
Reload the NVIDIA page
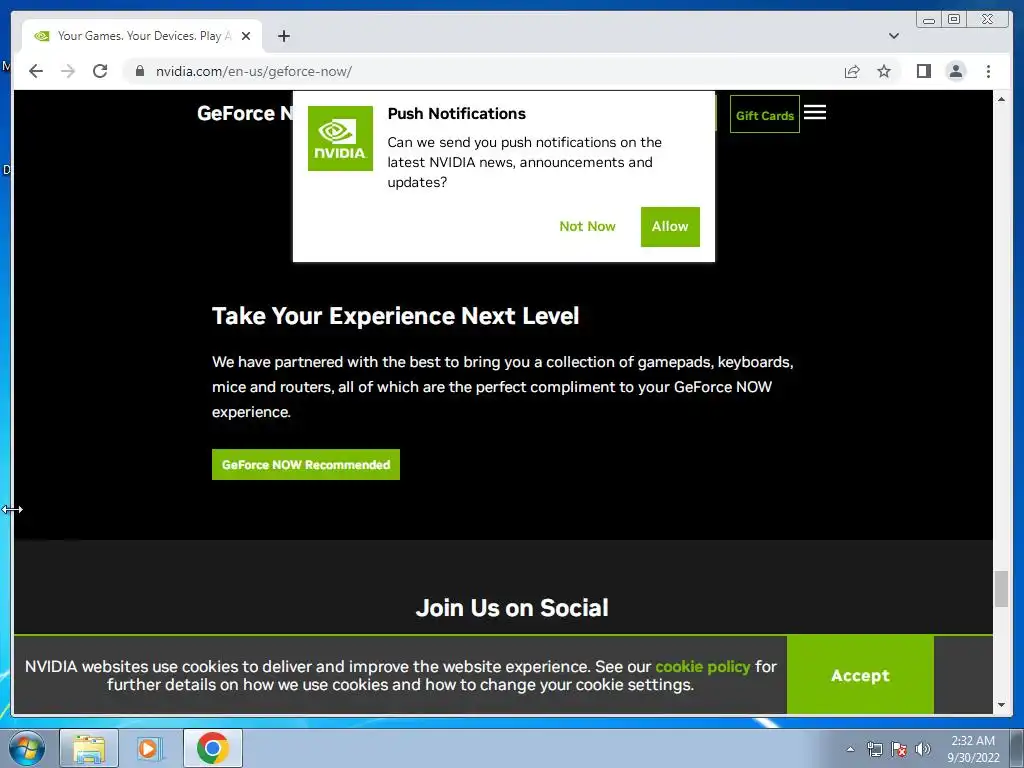click(x=100, y=71)
